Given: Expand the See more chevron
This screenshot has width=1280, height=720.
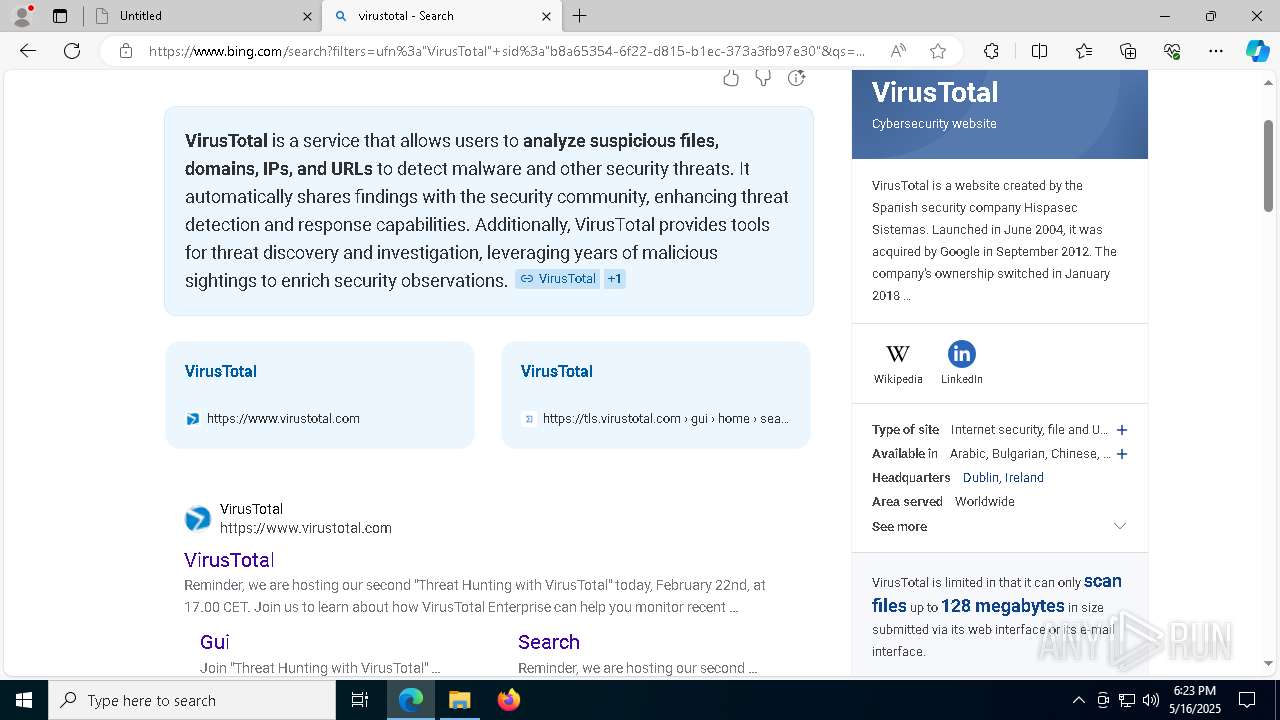Looking at the screenshot, I should 1120,526.
